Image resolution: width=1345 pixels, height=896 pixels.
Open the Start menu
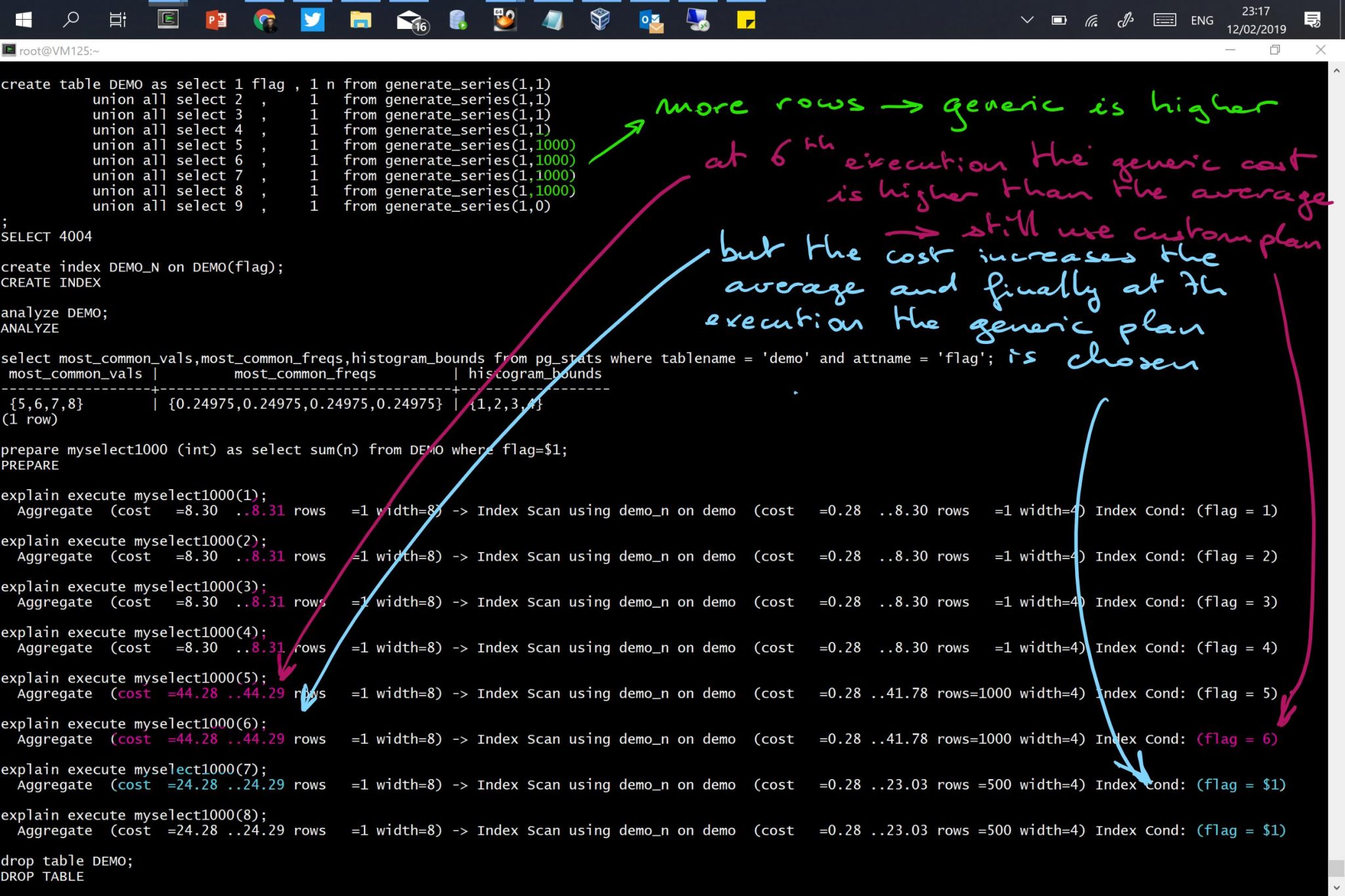[x=22, y=20]
